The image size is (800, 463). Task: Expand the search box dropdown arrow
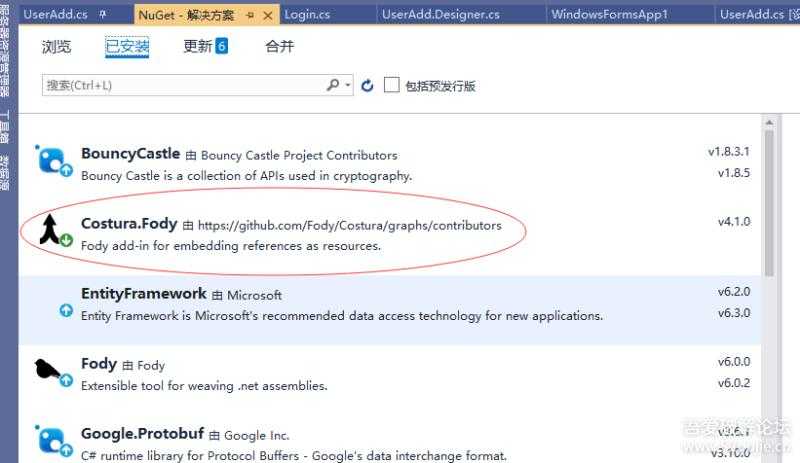click(x=348, y=85)
